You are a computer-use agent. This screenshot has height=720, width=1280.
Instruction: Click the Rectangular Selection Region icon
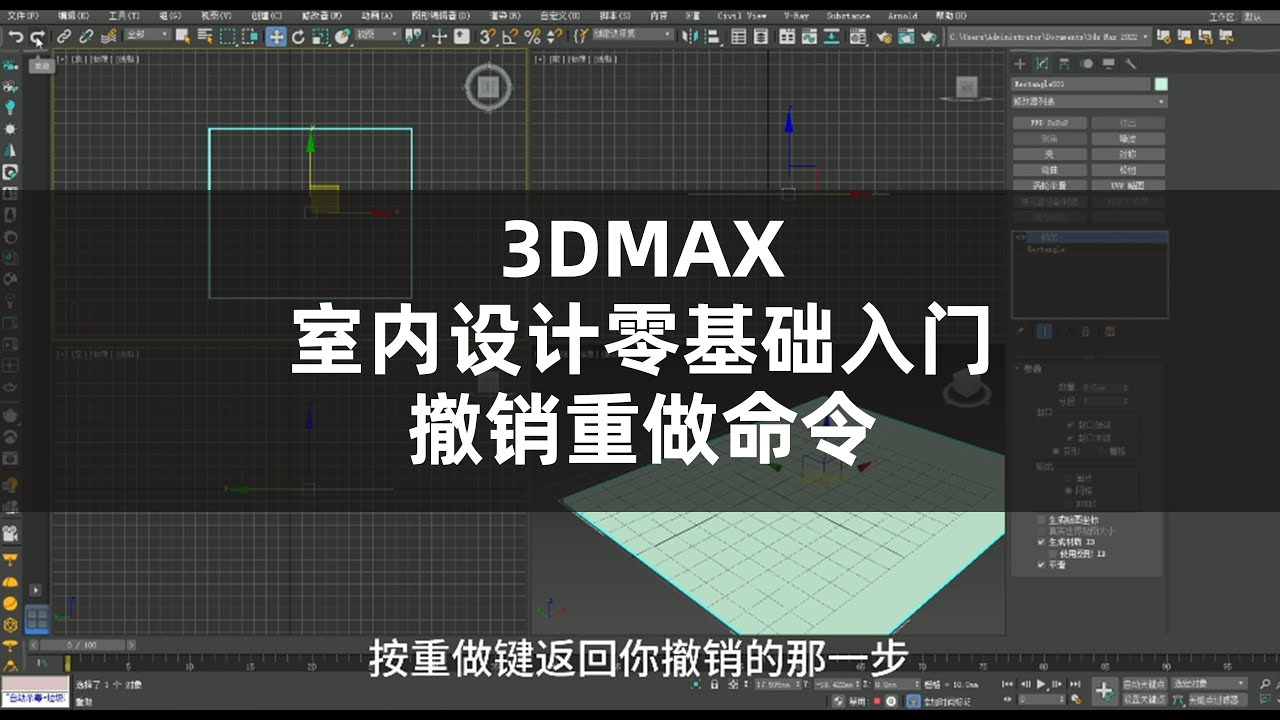228,36
